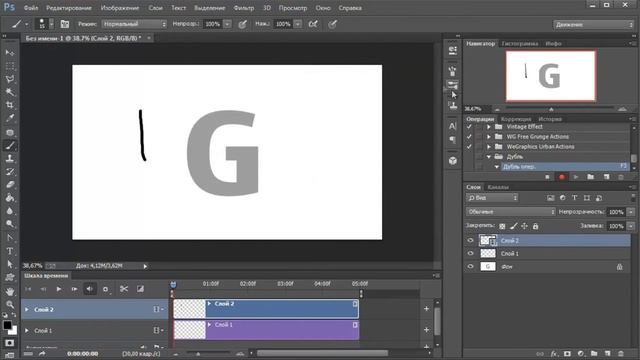Screen dimensions: 640x360
Task: Switch to the Гистограмма tab
Action: tap(520, 44)
